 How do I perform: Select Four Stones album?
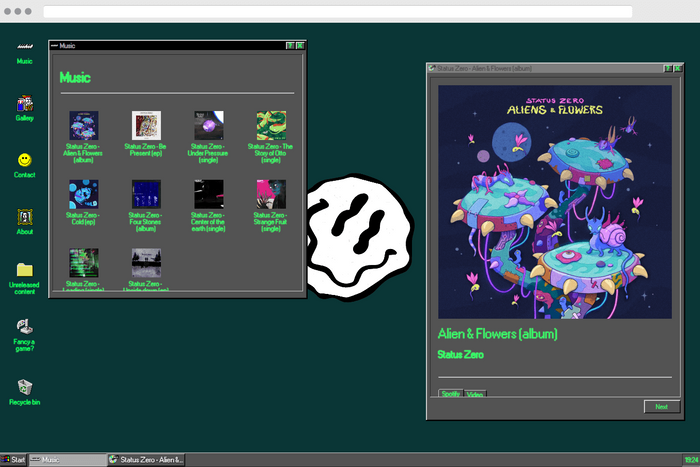click(146, 194)
